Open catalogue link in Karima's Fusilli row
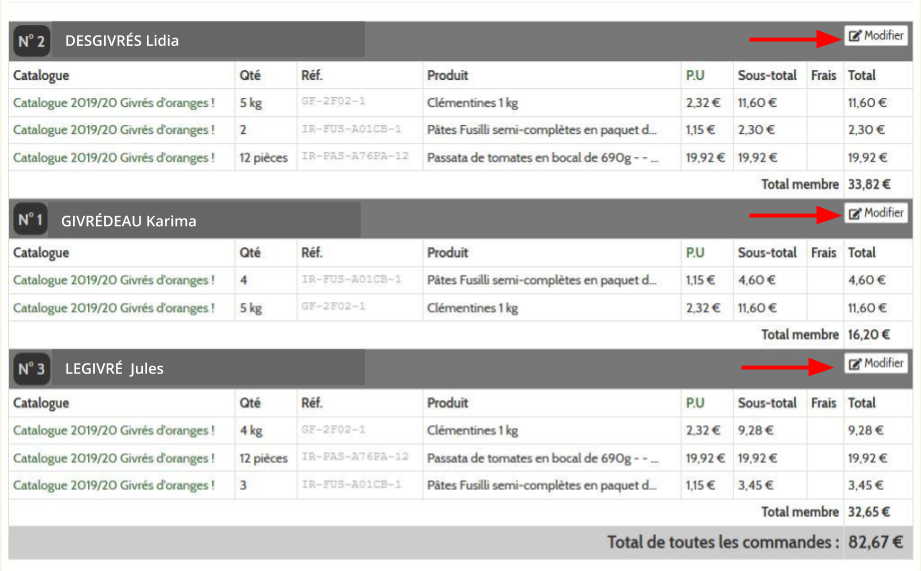 [113, 281]
